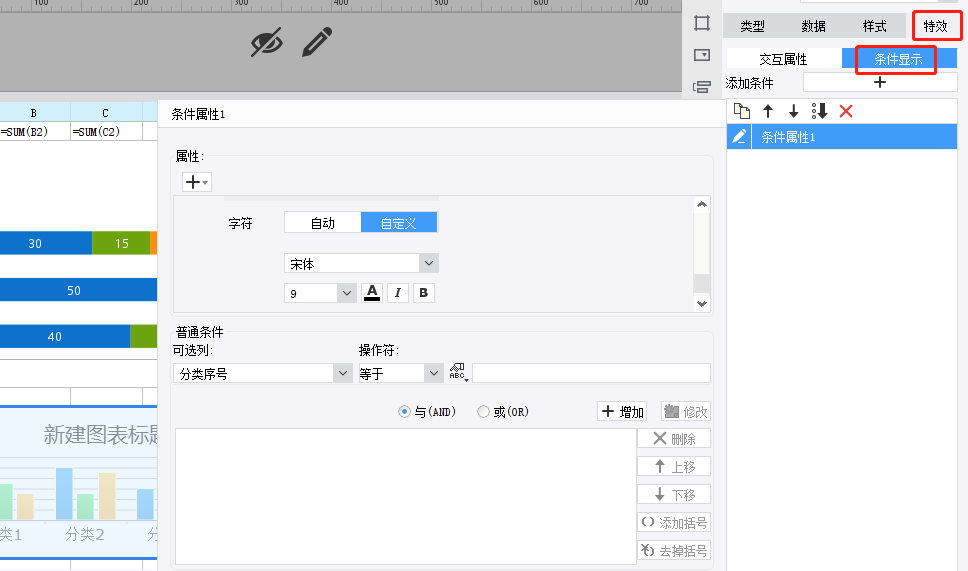Switch to the 特效 tab
The height and width of the screenshot is (571, 968).
point(935,26)
